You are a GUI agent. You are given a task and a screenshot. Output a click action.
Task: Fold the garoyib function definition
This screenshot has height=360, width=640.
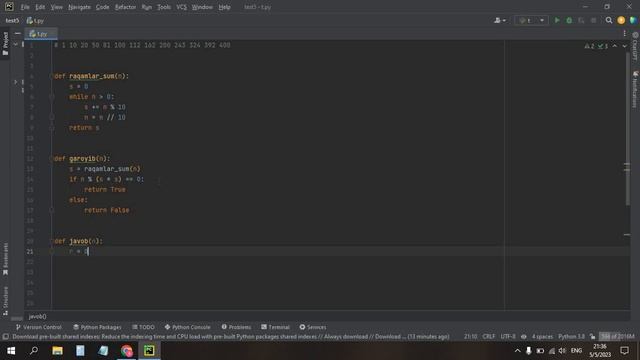(52, 159)
